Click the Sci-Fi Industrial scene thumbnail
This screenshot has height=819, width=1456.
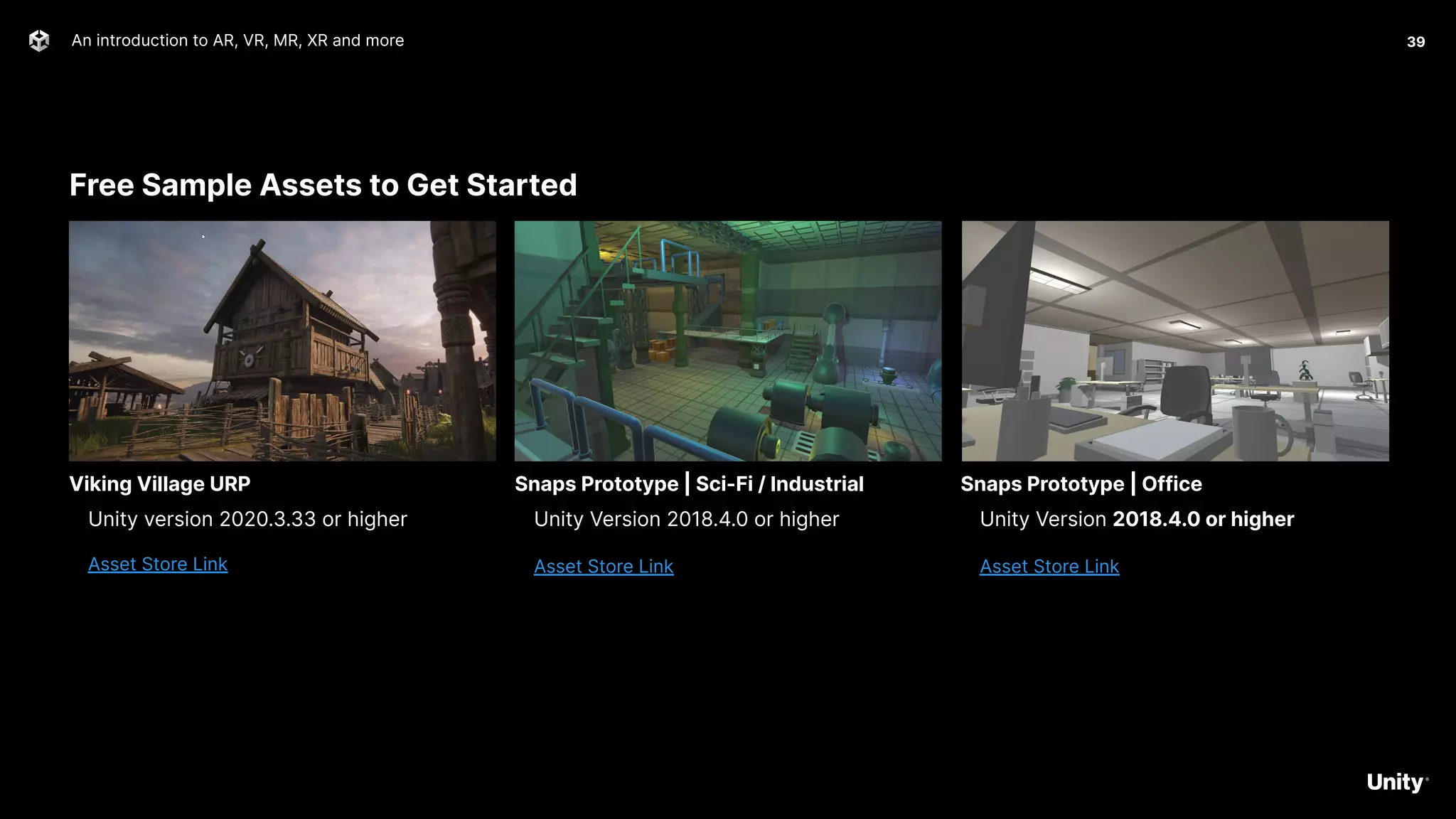coord(728,341)
